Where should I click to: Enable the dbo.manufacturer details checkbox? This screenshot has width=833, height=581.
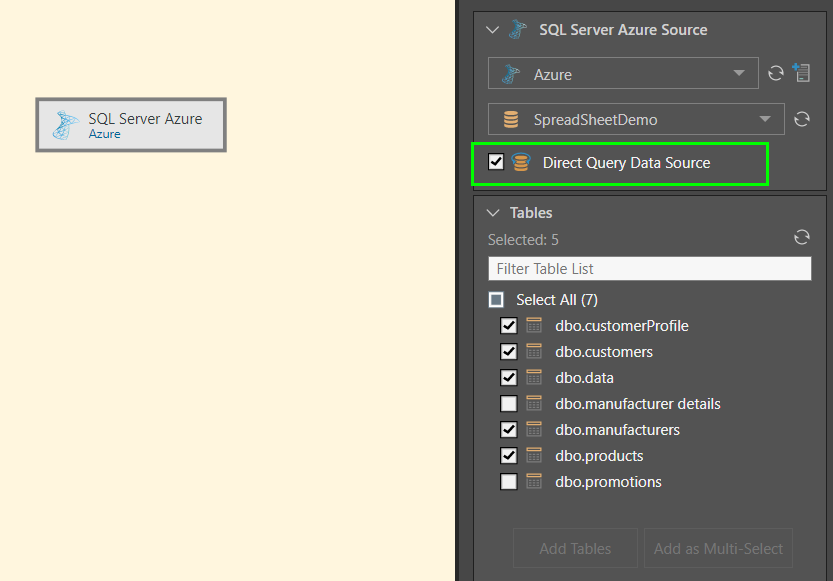[509, 404]
